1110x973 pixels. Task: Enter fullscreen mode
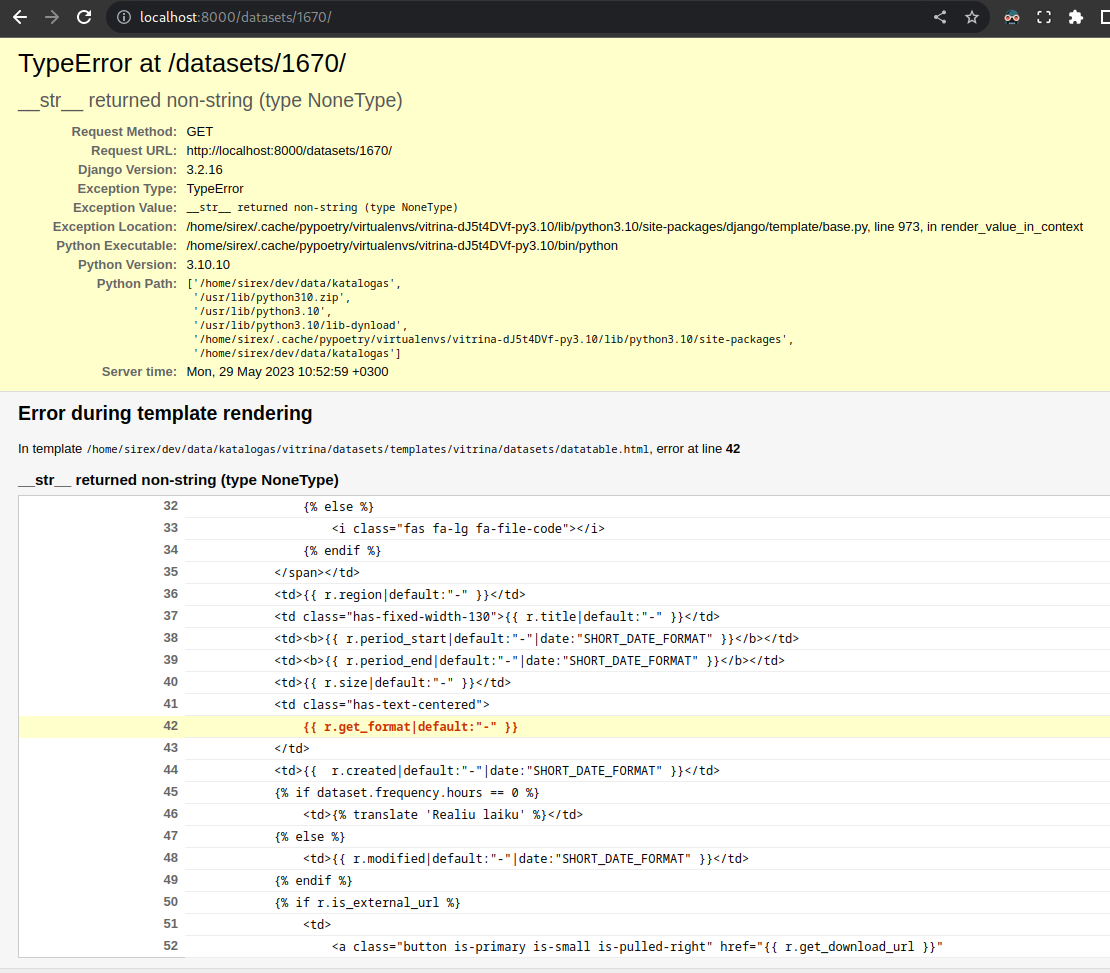pos(1043,16)
